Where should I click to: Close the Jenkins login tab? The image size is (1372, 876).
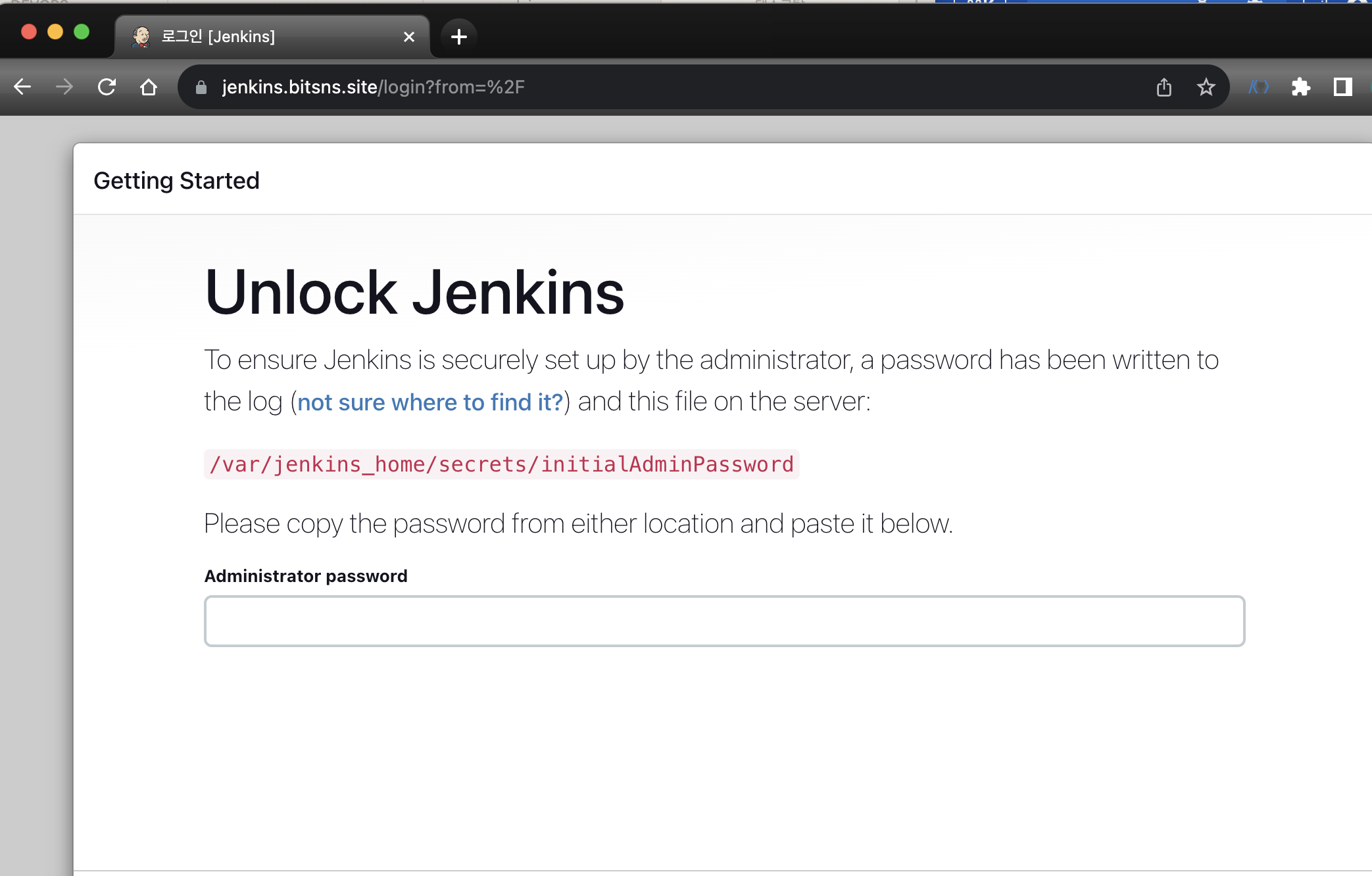tap(409, 37)
